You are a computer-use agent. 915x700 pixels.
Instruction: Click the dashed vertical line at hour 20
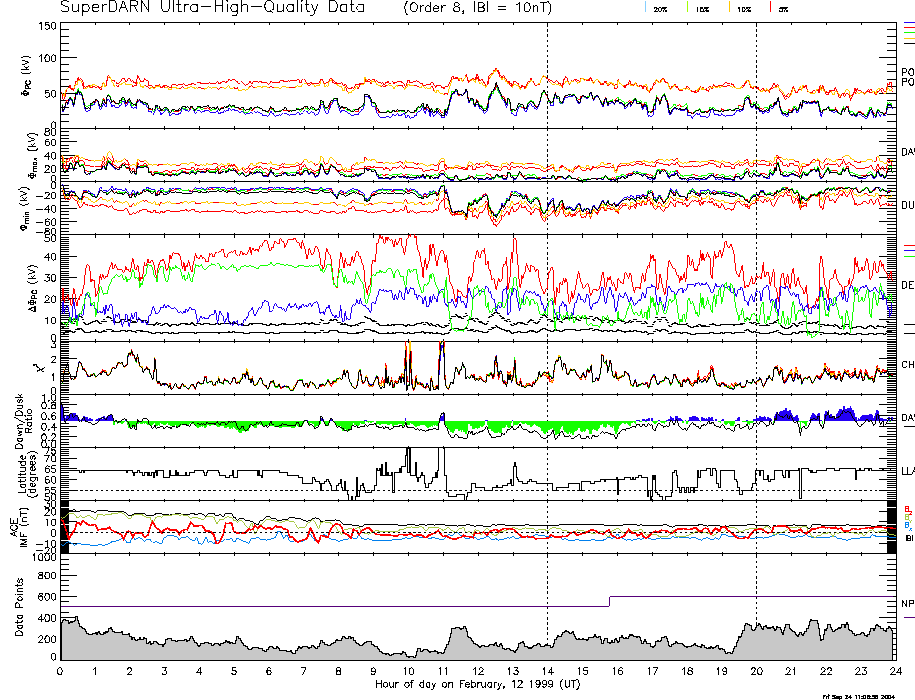click(x=756, y=300)
